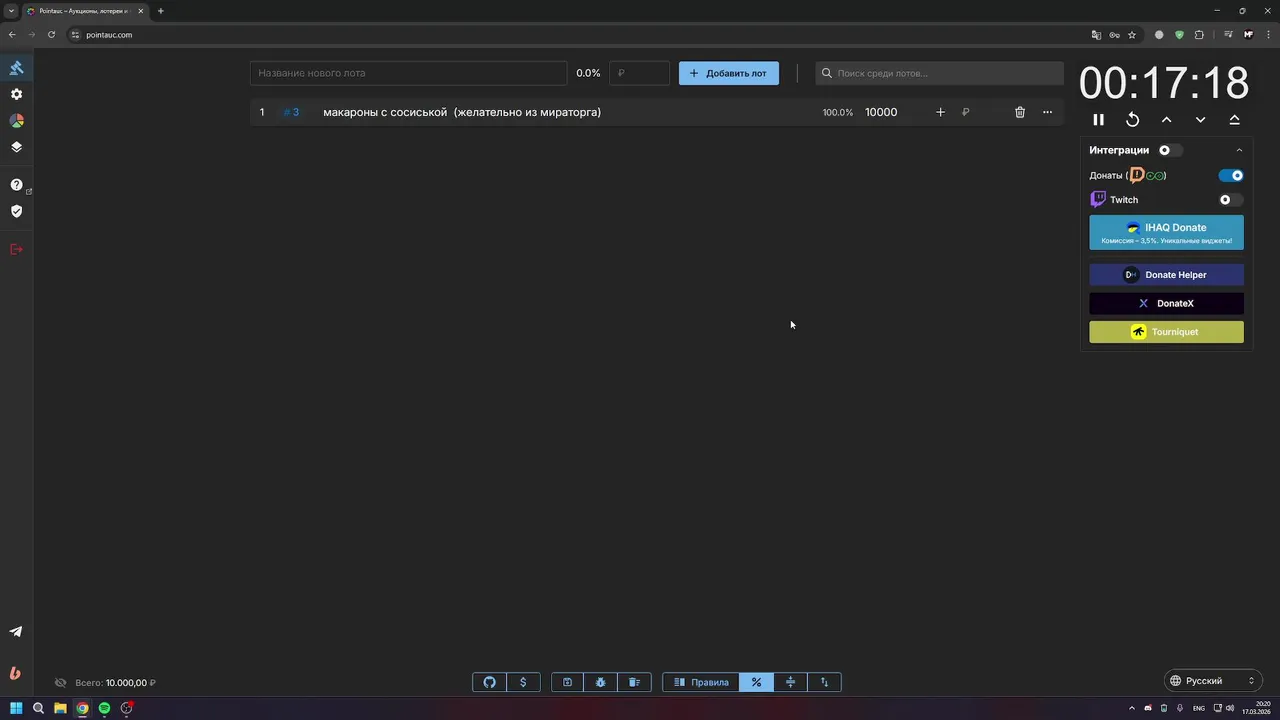Click the Добавить лот button

tap(729, 73)
